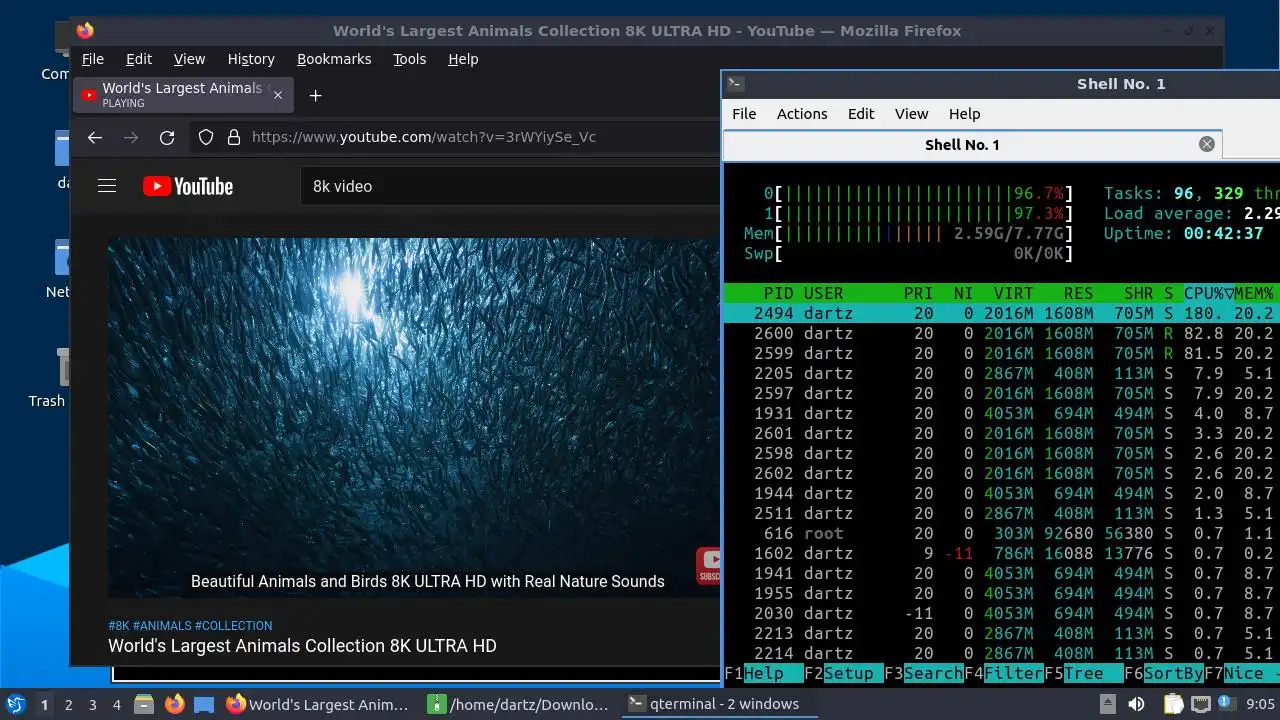Click the Firefox icon in the browser title bar
The height and width of the screenshot is (720, 1280).
86,31
